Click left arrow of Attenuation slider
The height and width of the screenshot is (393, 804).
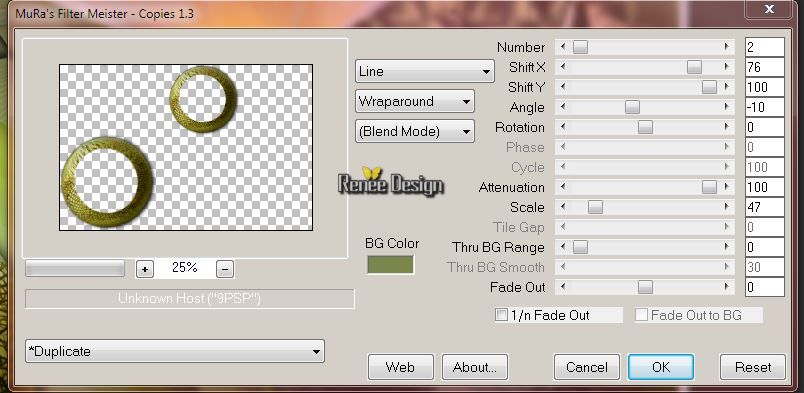coord(563,187)
